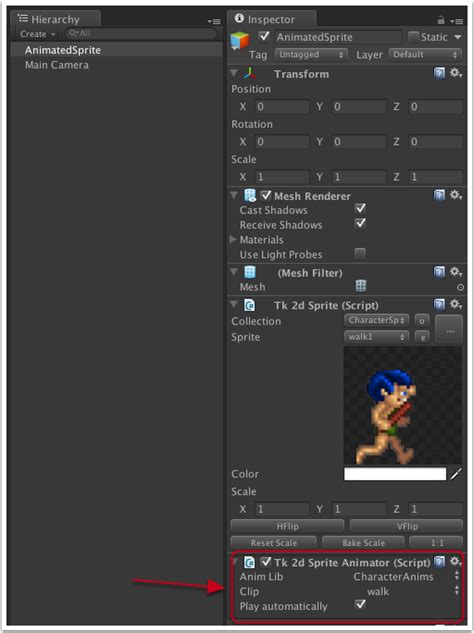Enable Use Light Probes
Screen dimensions: 474x633
[360, 254]
